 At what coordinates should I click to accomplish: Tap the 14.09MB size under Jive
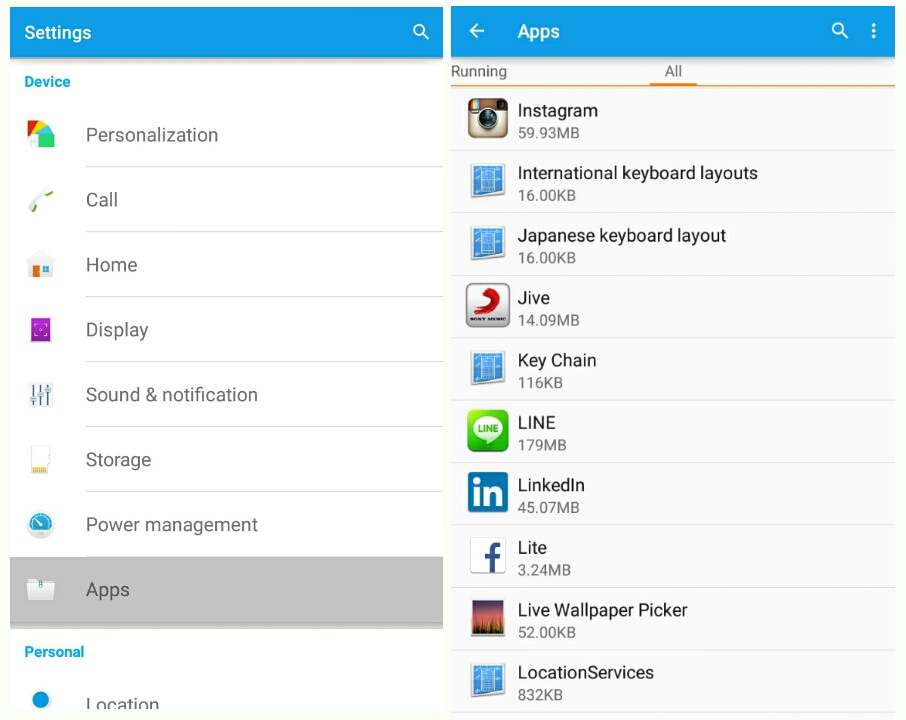point(548,320)
